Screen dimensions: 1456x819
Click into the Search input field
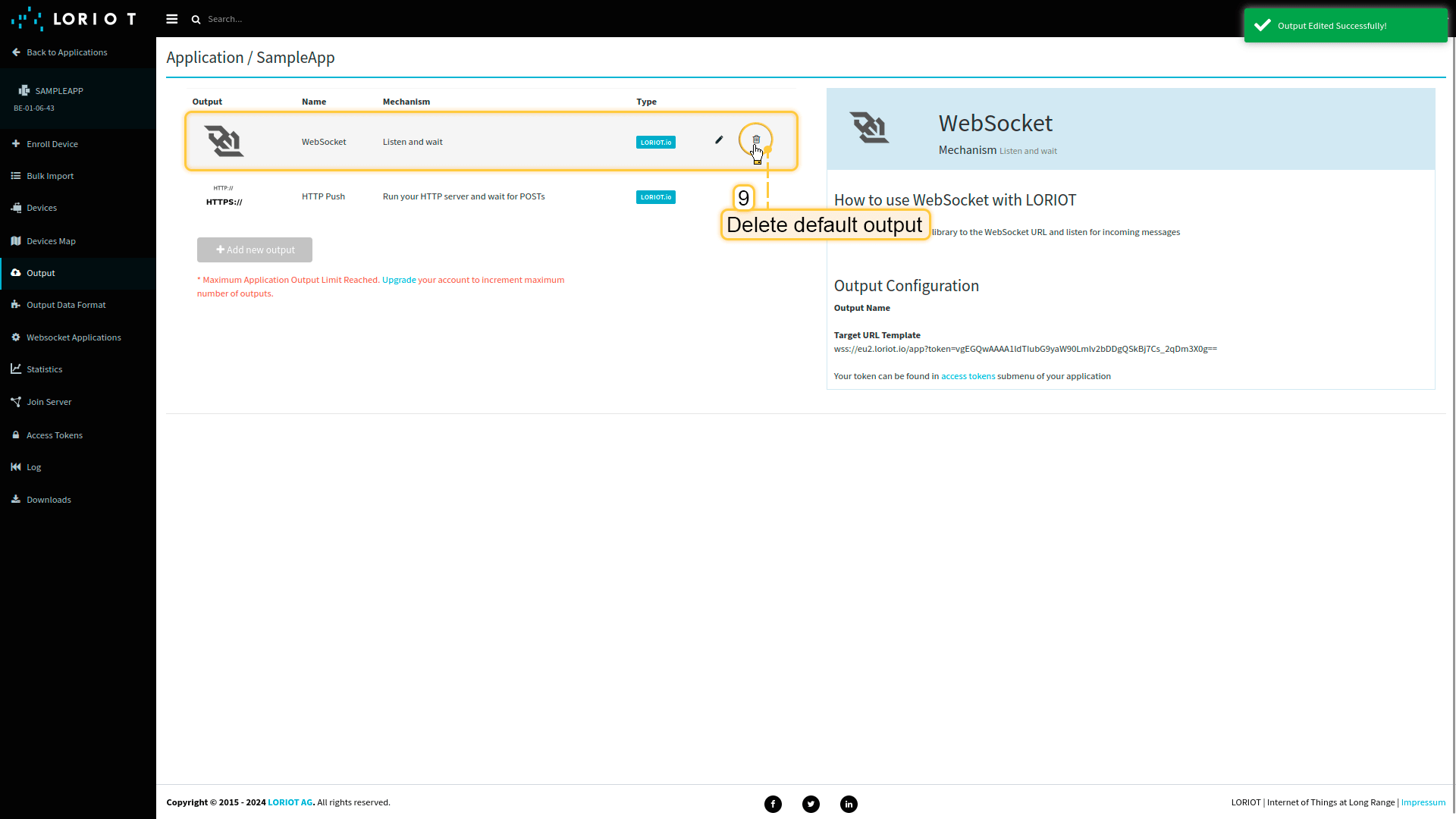303,19
